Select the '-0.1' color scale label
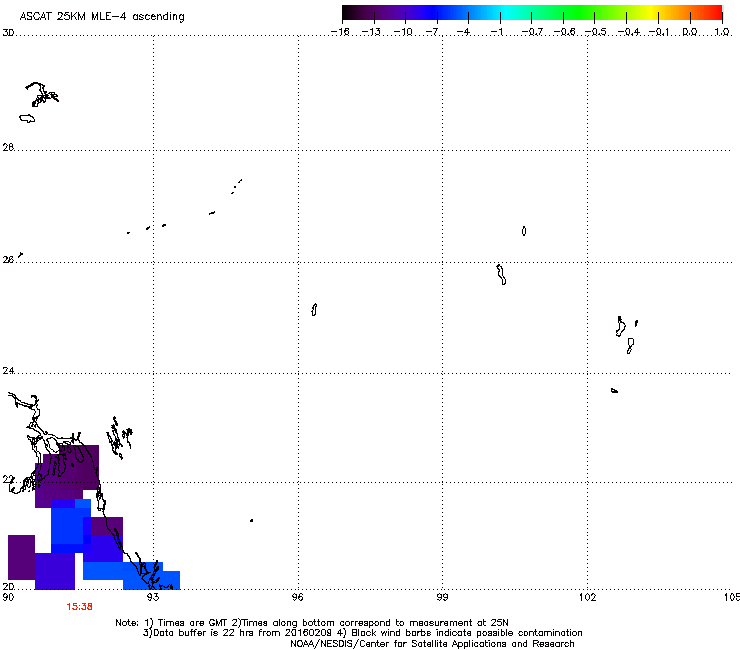The image size is (740, 650). point(659,32)
